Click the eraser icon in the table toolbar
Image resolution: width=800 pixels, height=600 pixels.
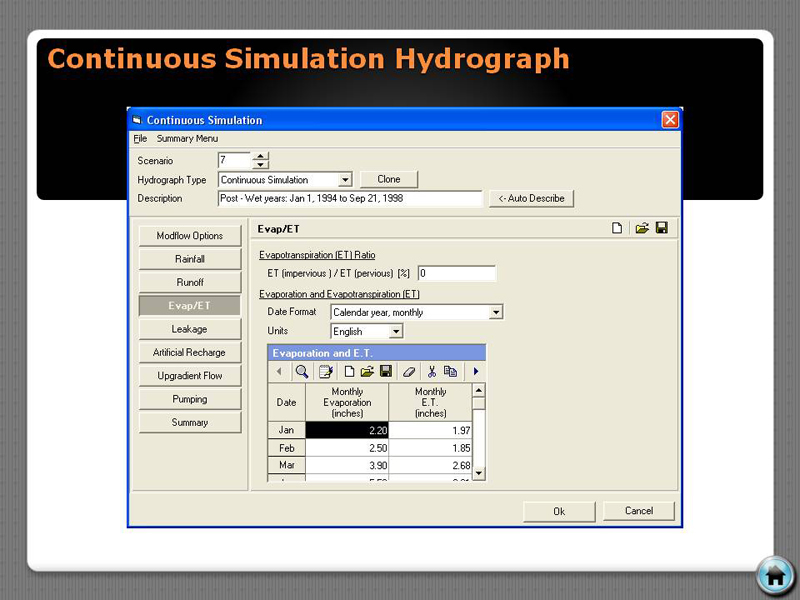(x=407, y=371)
